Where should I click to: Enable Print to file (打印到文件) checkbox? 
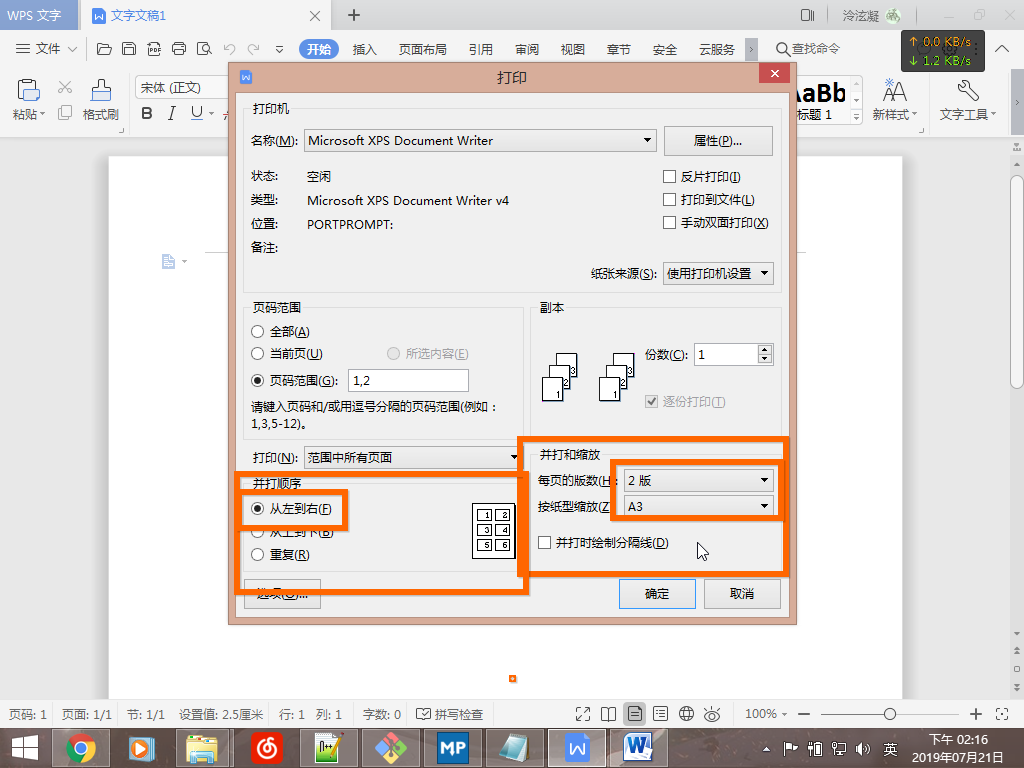pyautogui.click(x=669, y=199)
